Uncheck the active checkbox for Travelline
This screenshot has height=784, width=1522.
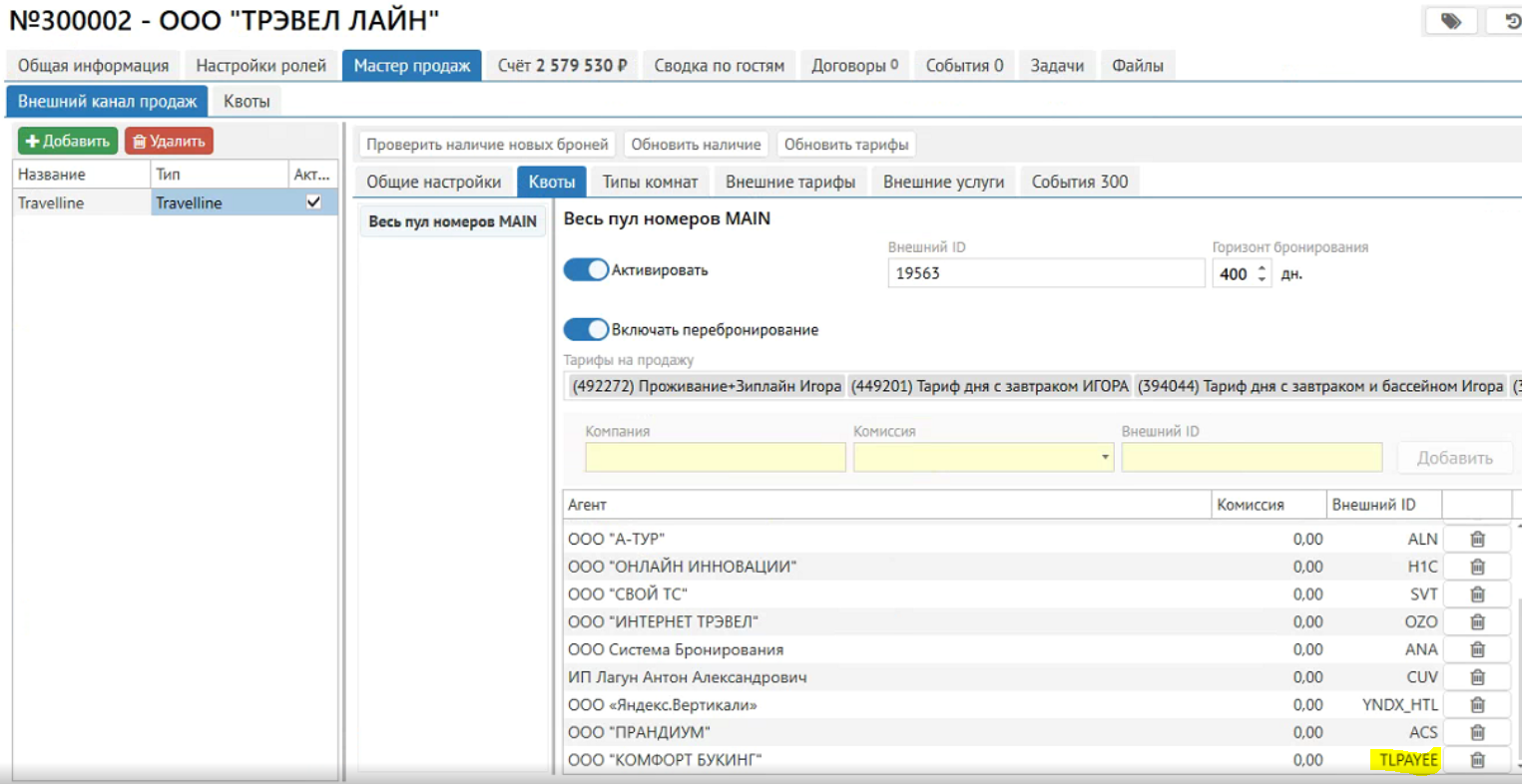coord(313,202)
